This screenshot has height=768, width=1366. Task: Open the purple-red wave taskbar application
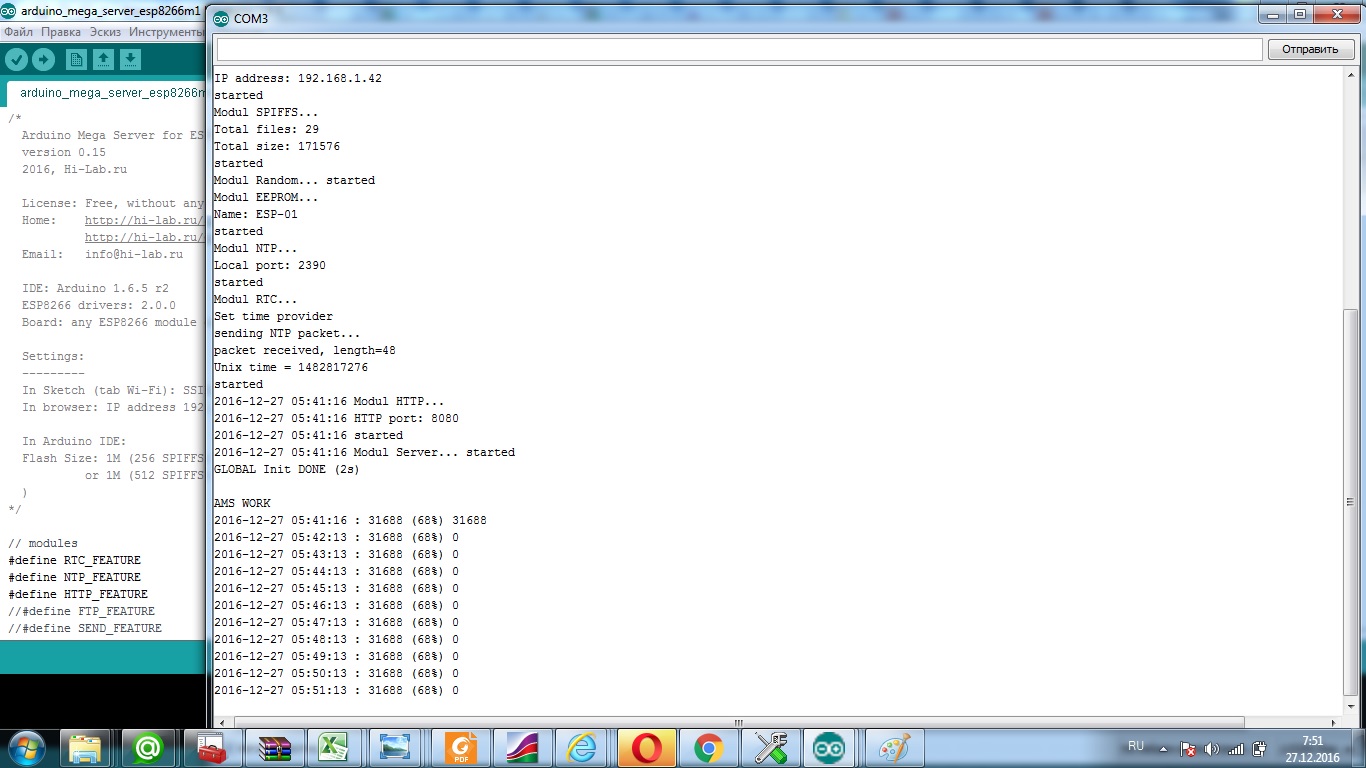pyautogui.click(x=521, y=748)
